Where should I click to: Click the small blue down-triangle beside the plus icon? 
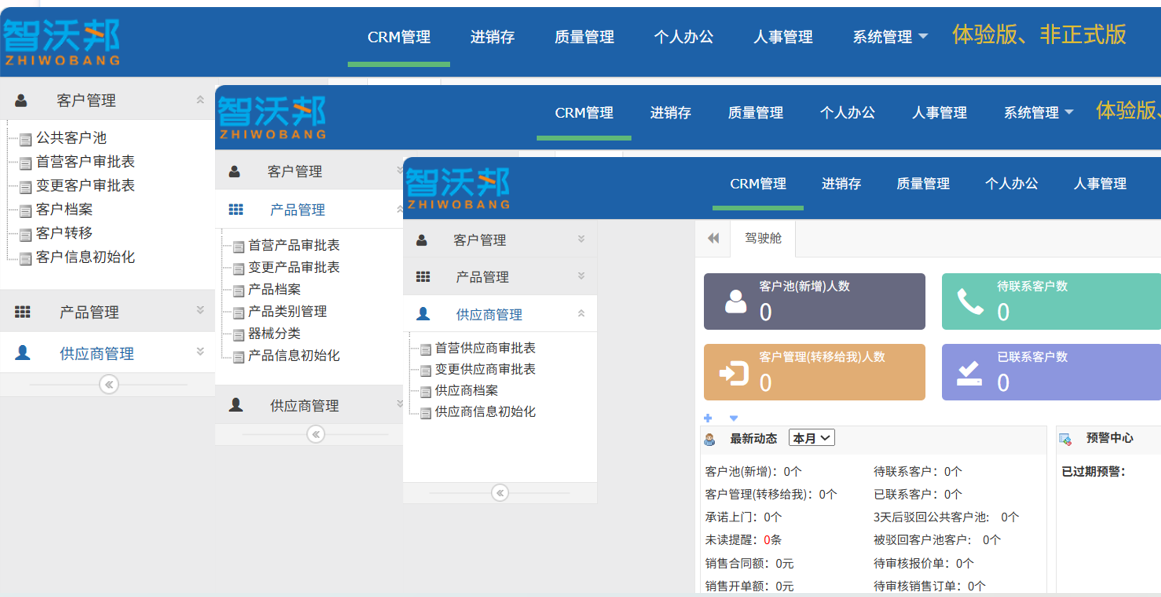click(734, 419)
